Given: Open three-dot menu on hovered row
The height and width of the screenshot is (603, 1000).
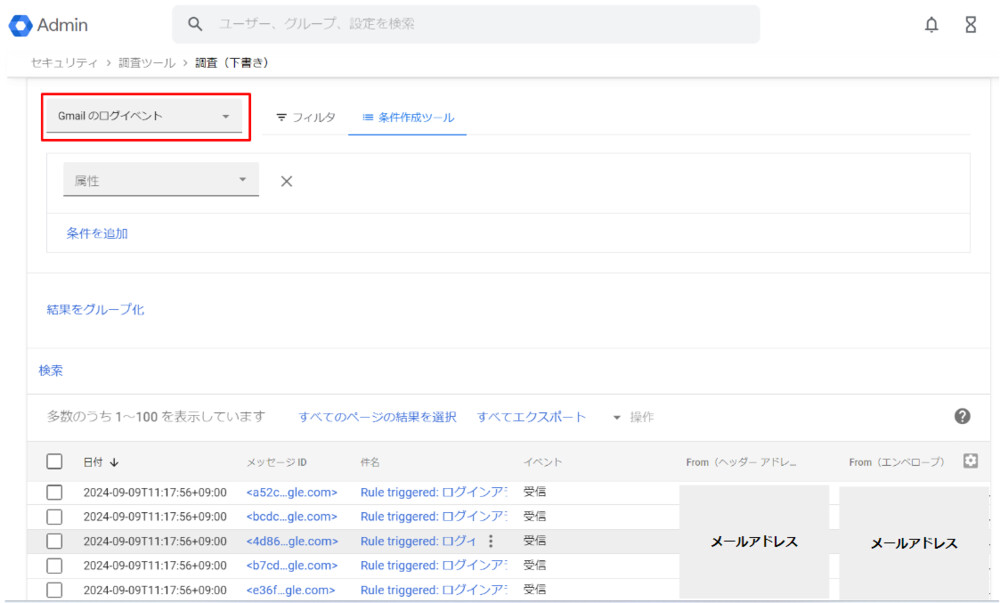Looking at the screenshot, I should click(x=490, y=541).
